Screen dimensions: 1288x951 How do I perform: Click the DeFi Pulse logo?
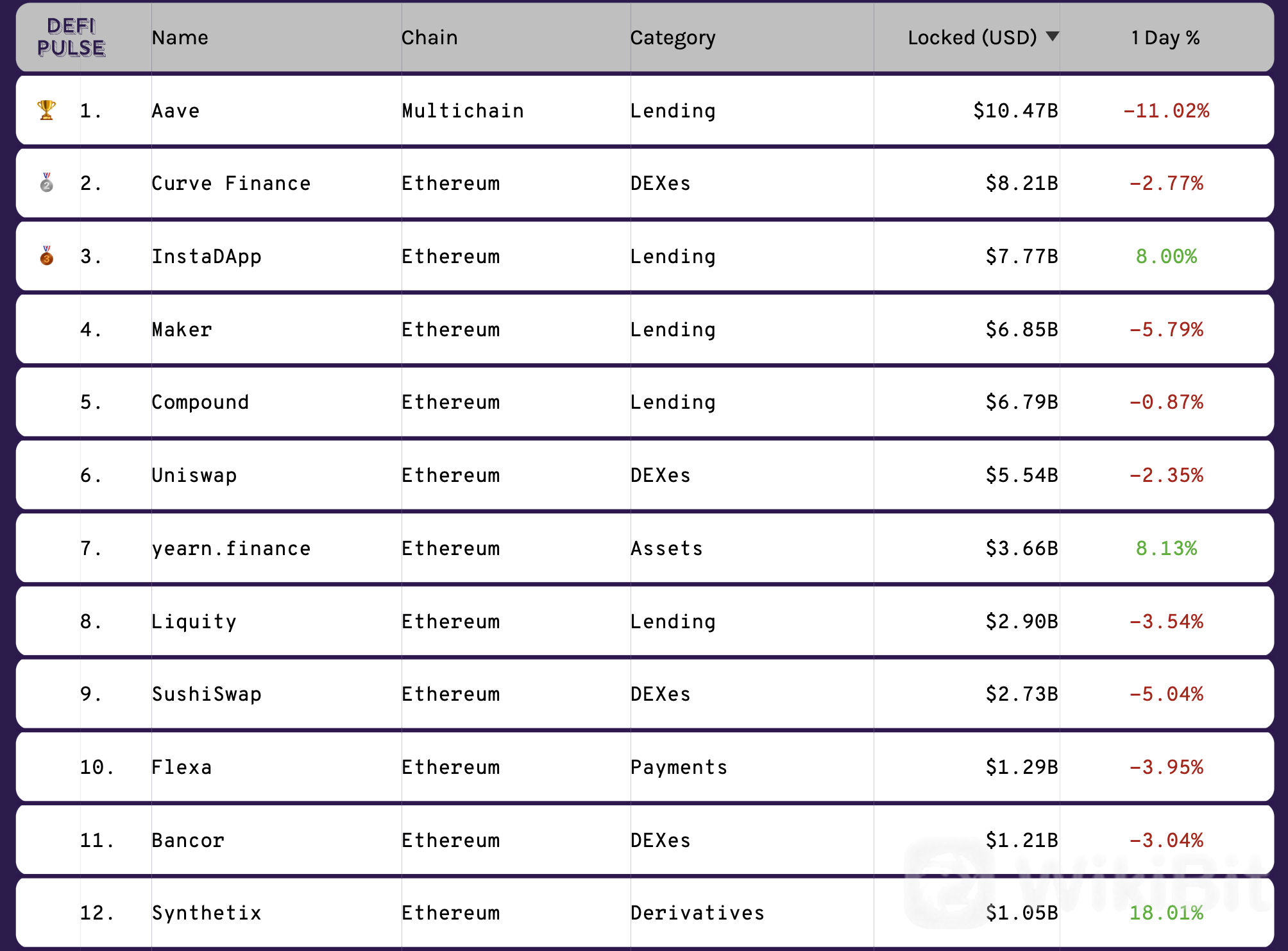click(x=71, y=37)
